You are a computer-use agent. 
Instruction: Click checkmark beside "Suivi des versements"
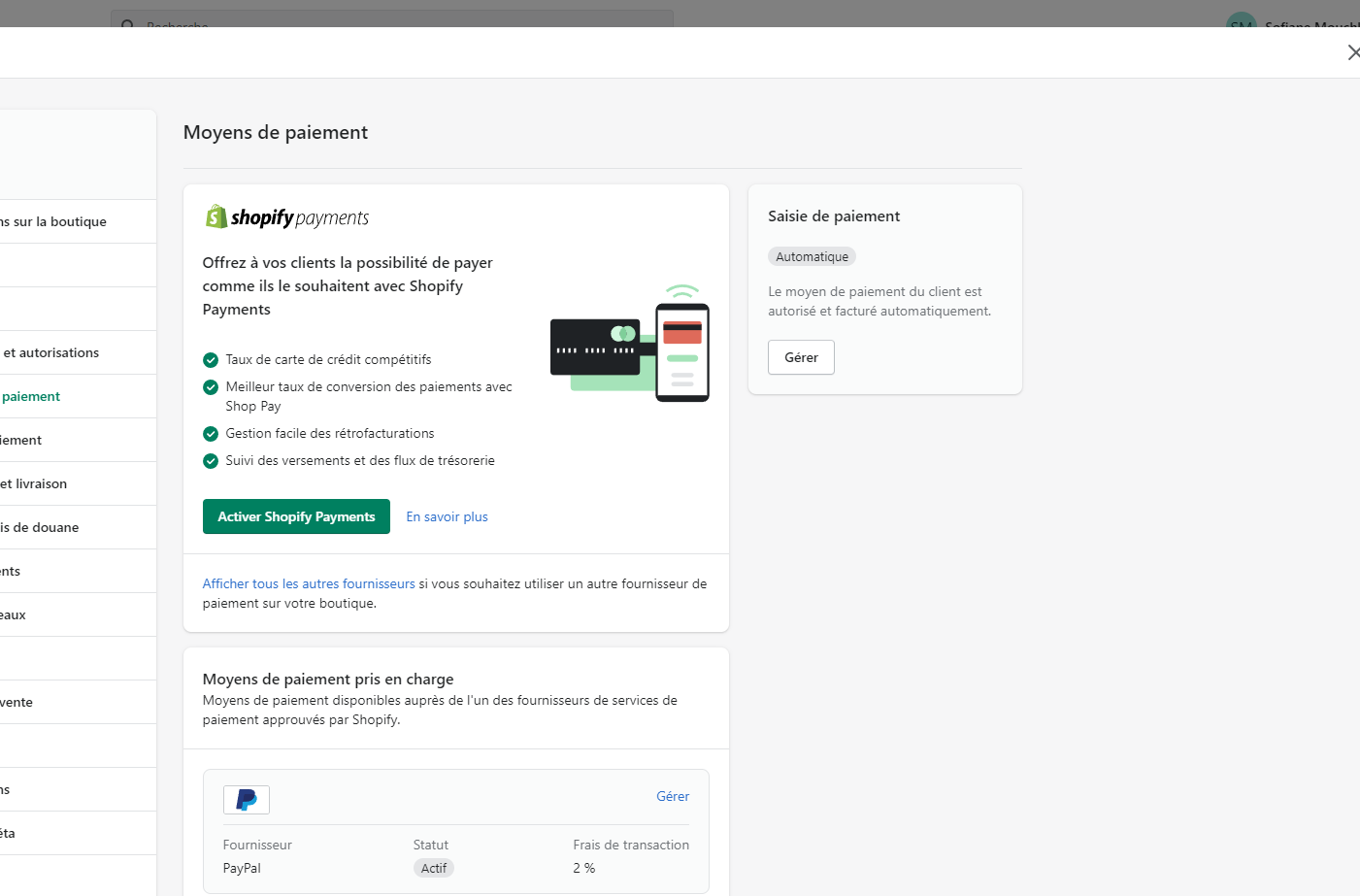tap(211, 461)
